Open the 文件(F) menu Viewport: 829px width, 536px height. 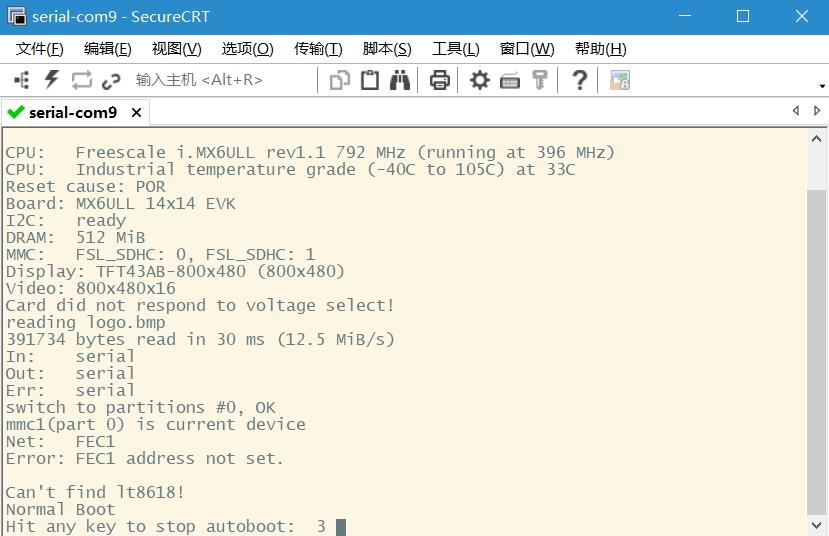40,49
